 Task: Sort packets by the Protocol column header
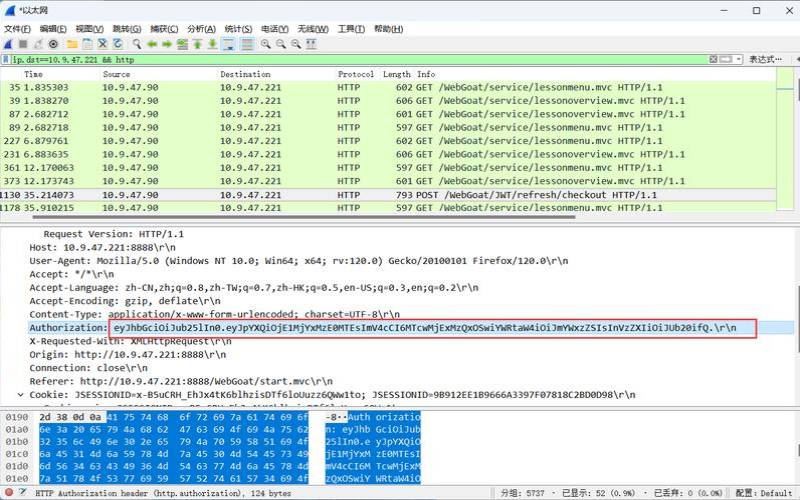pos(356,74)
